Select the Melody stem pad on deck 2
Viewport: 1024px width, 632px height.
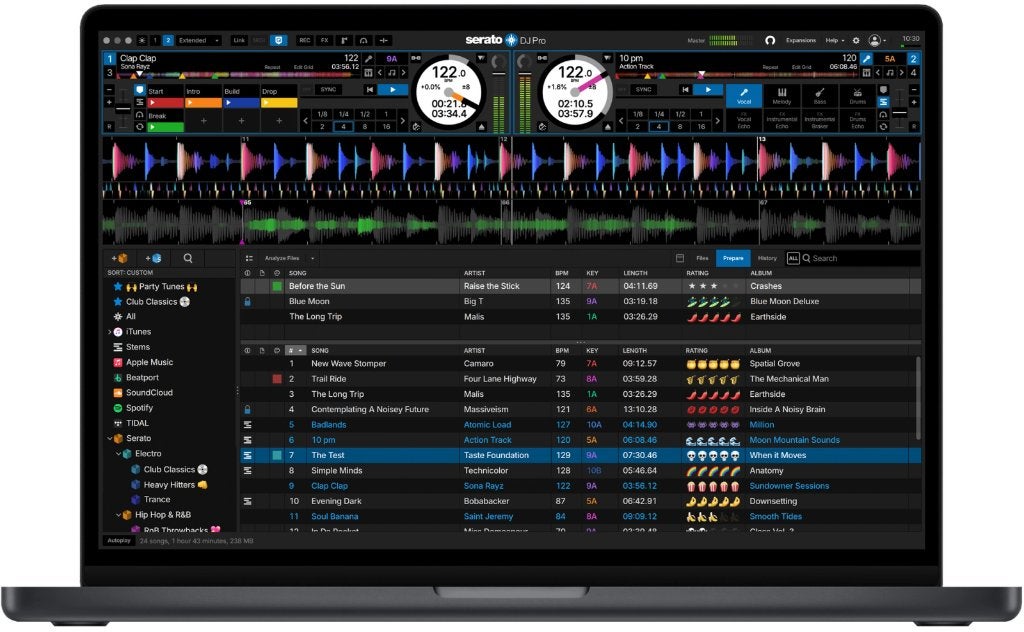(782, 95)
